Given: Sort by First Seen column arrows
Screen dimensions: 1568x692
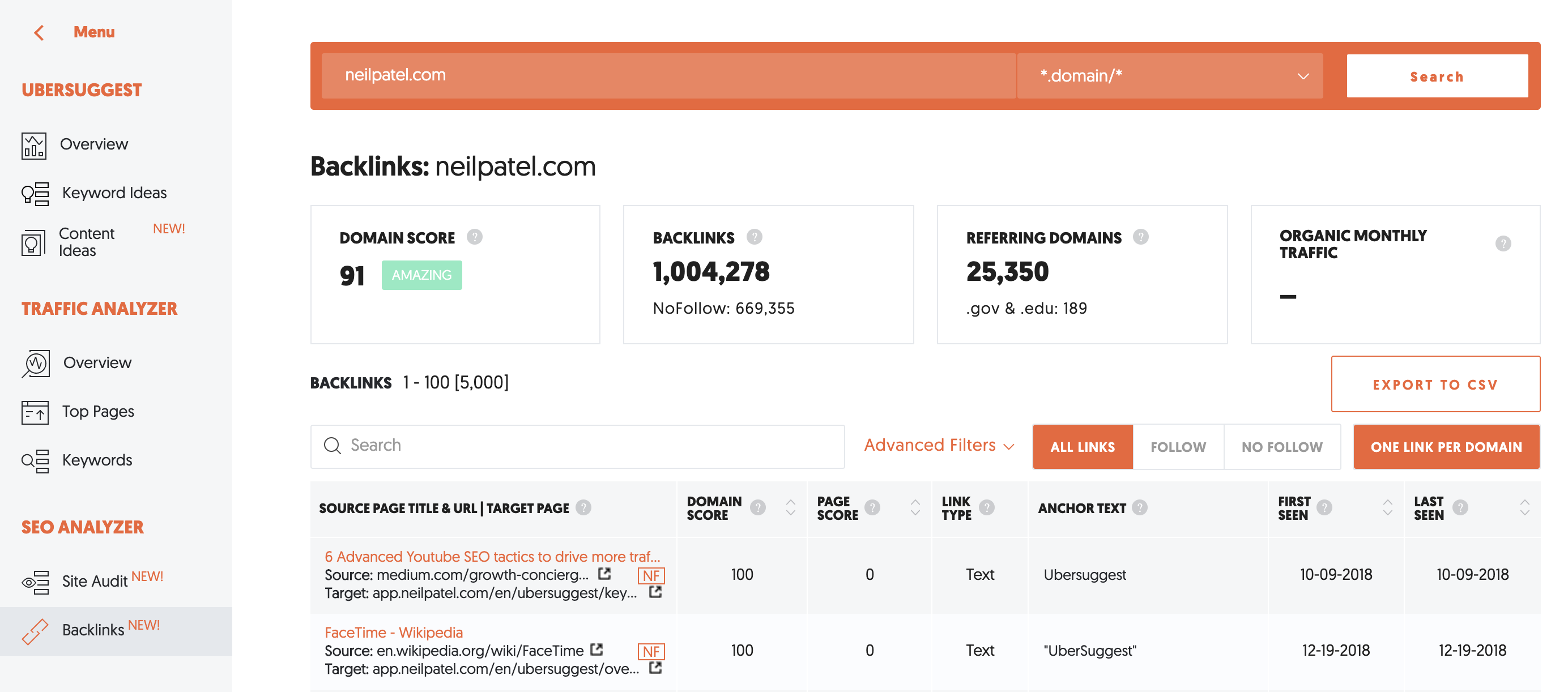Looking at the screenshot, I should pyautogui.click(x=1387, y=507).
